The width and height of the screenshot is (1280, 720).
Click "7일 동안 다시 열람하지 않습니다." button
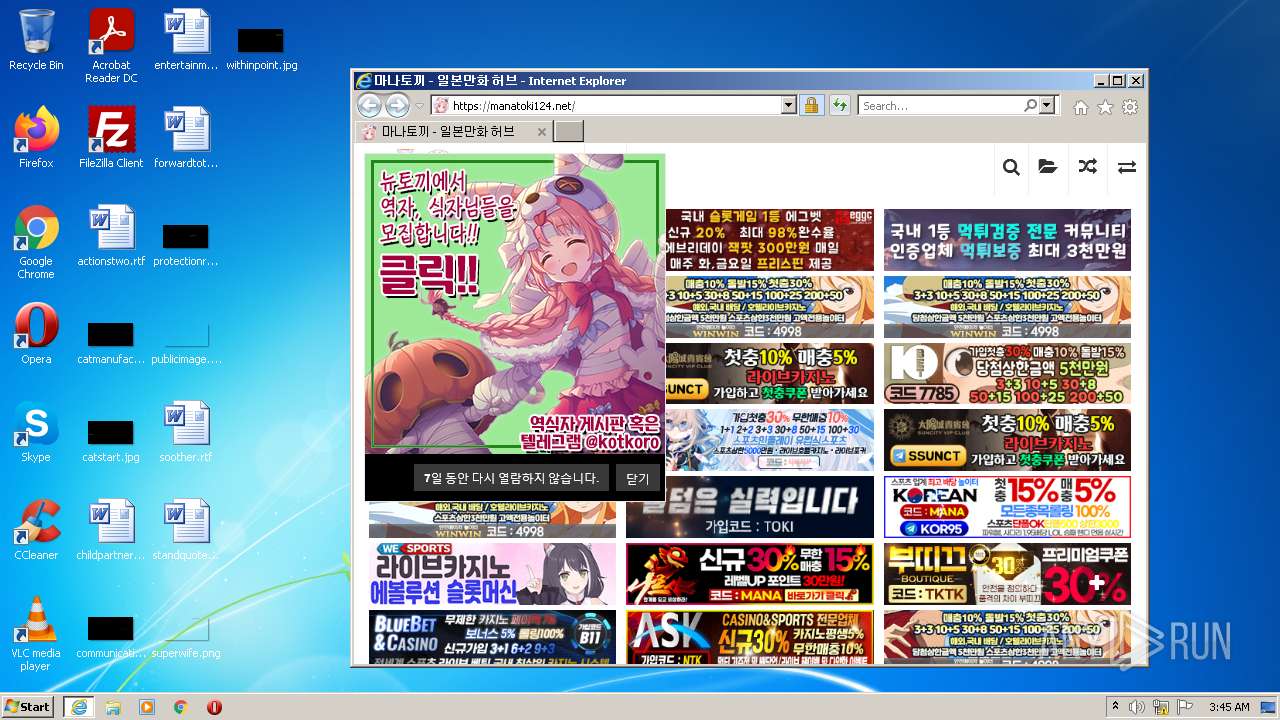[510, 478]
